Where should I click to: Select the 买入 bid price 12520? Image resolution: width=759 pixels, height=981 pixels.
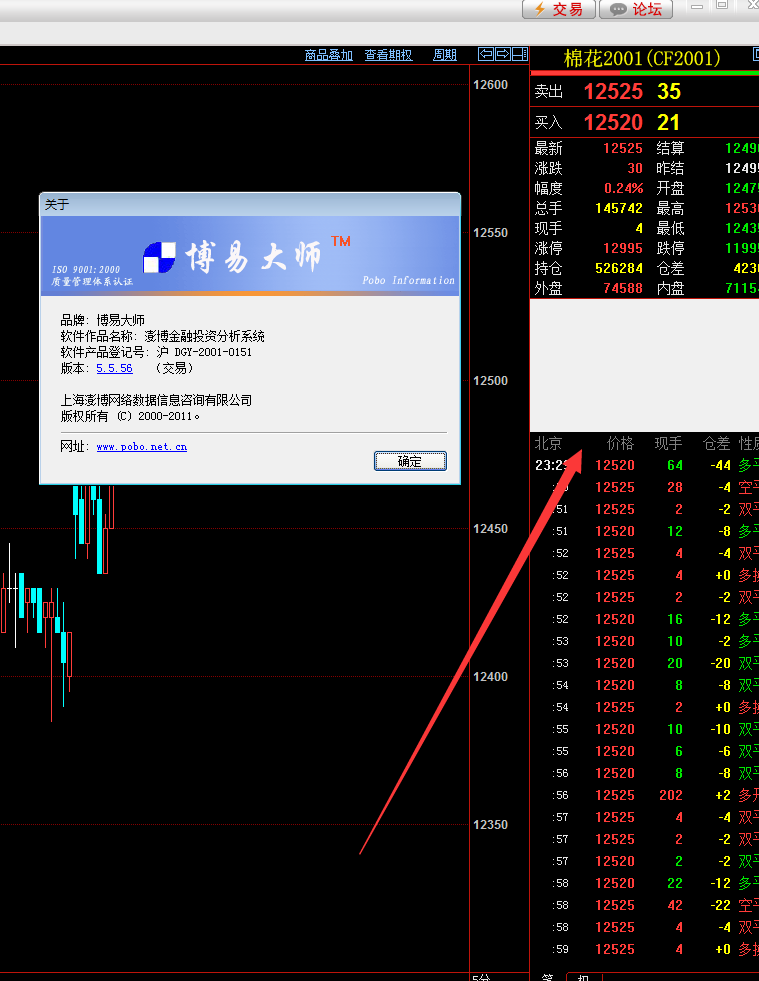click(x=613, y=123)
